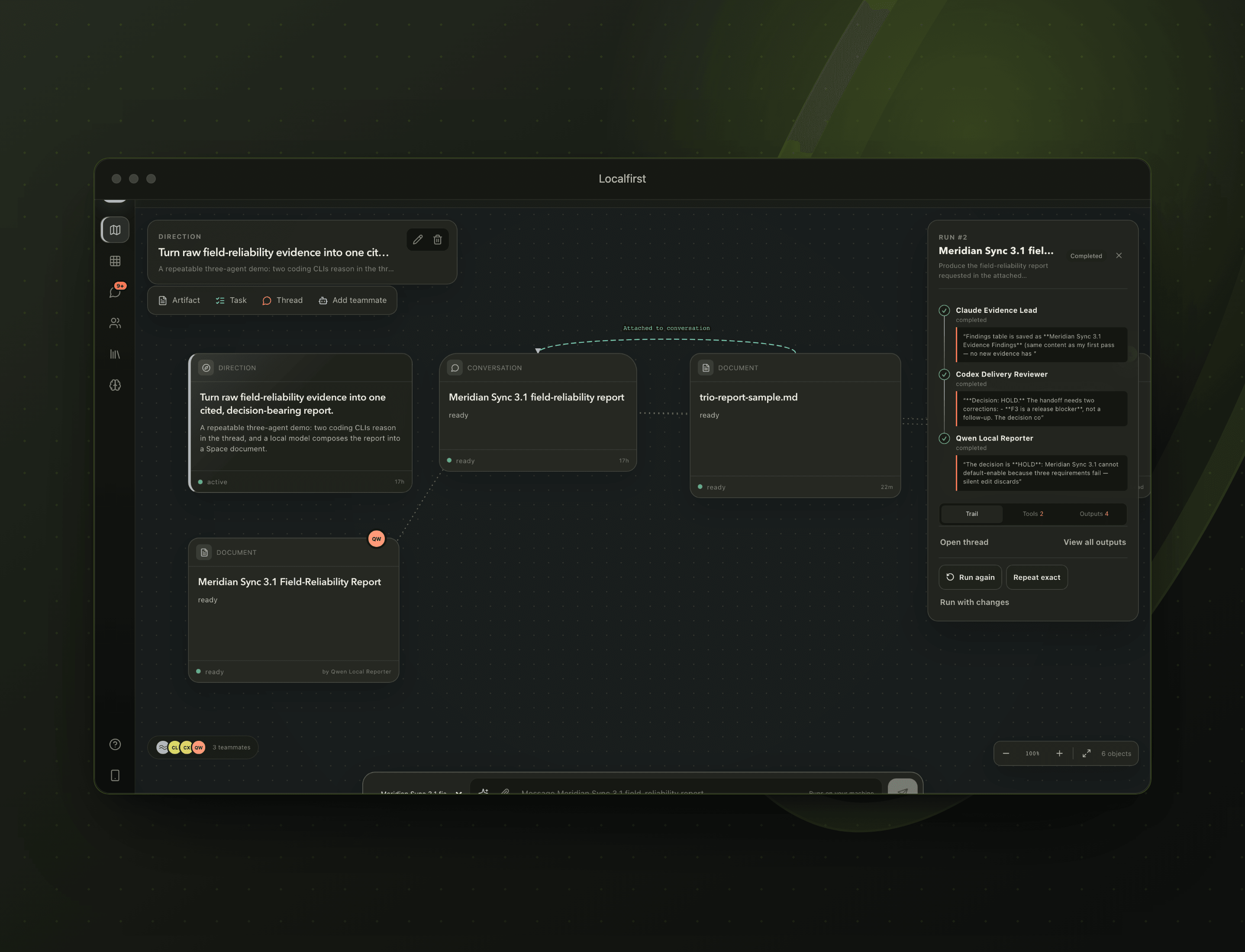
Task: Click 'by Qwen Local Reporter' attribution
Action: (357, 672)
